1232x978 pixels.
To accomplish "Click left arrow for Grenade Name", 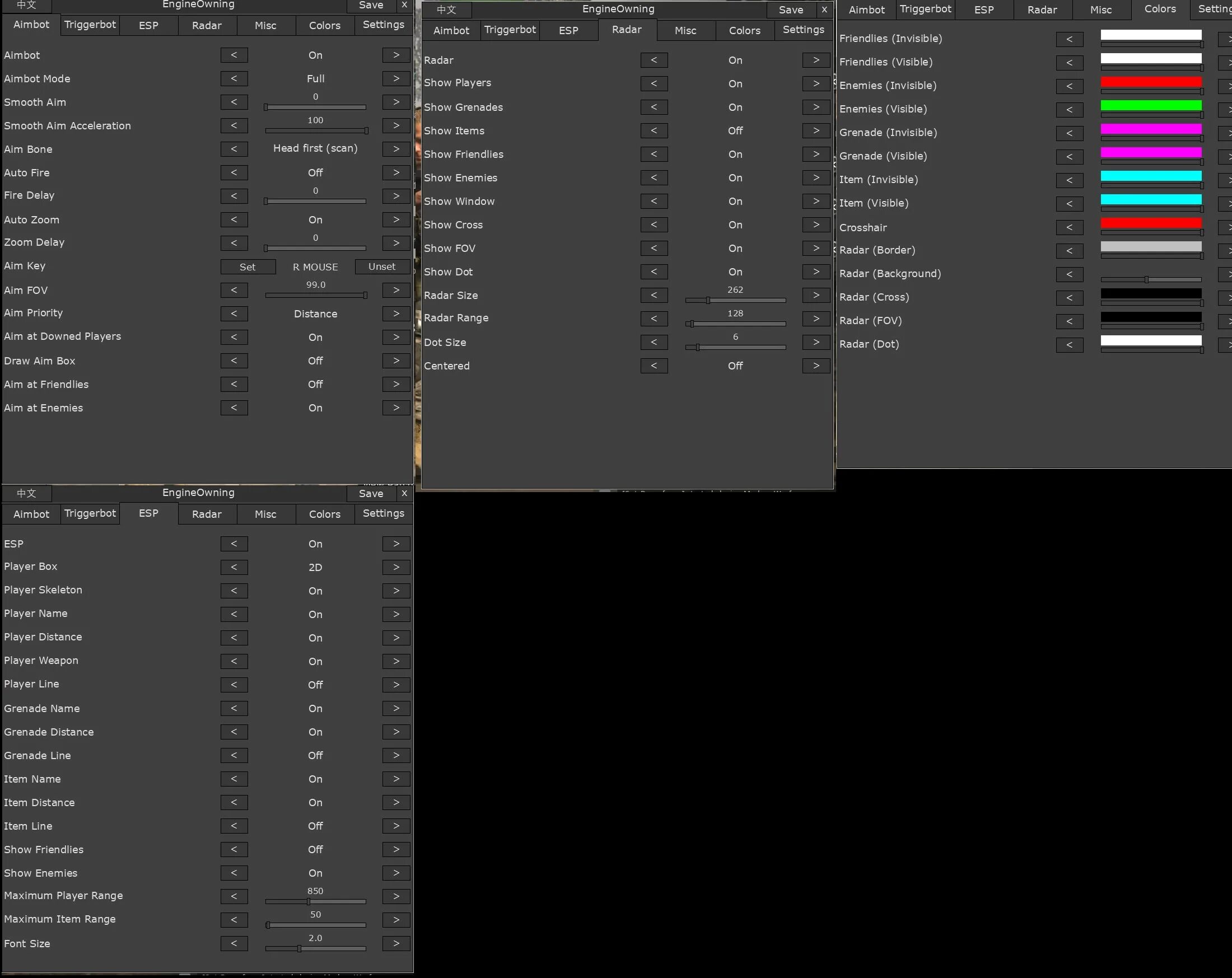I will point(234,708).
